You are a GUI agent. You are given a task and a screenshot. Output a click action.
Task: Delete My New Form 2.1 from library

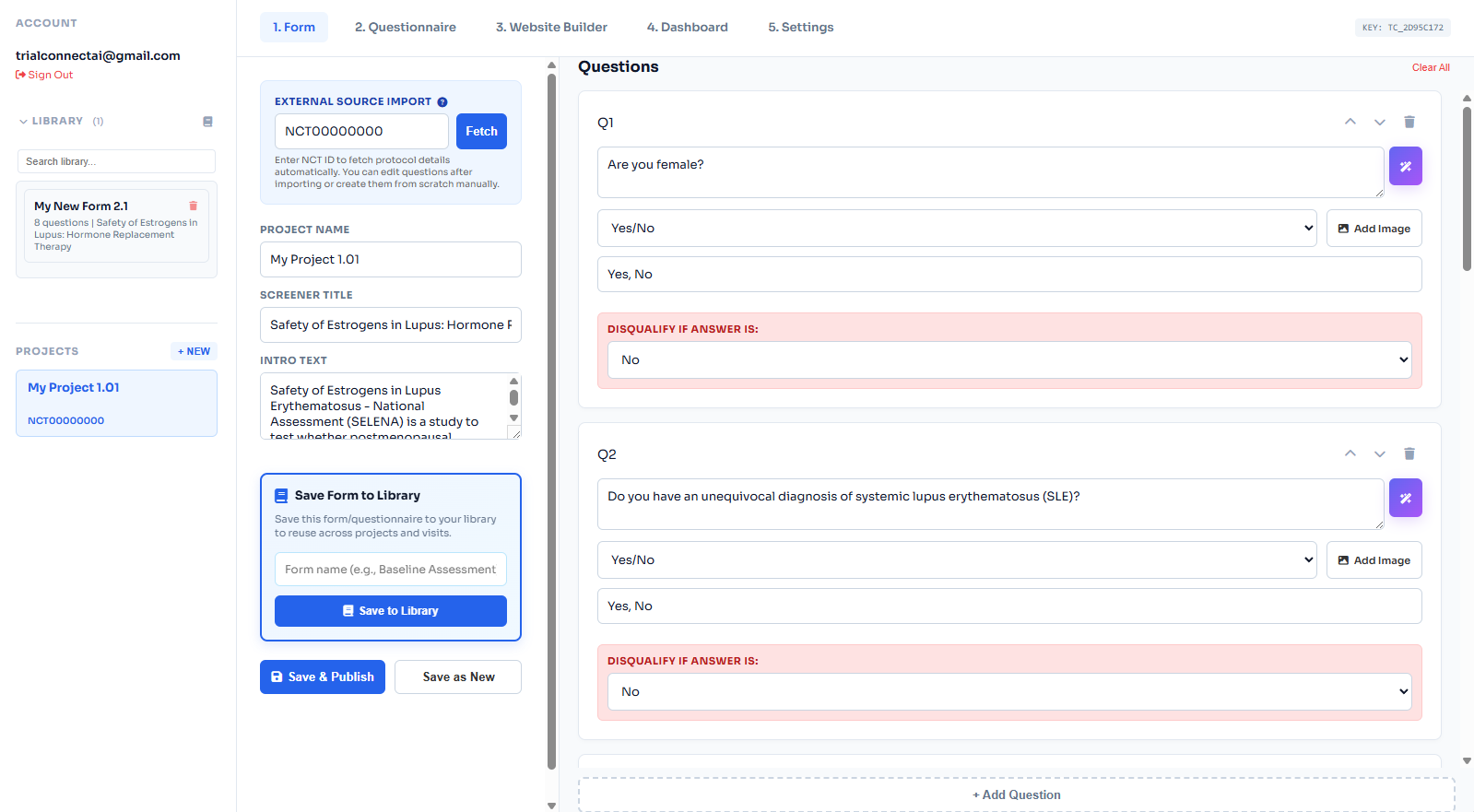pyautogui.click(x=193, y=206)
